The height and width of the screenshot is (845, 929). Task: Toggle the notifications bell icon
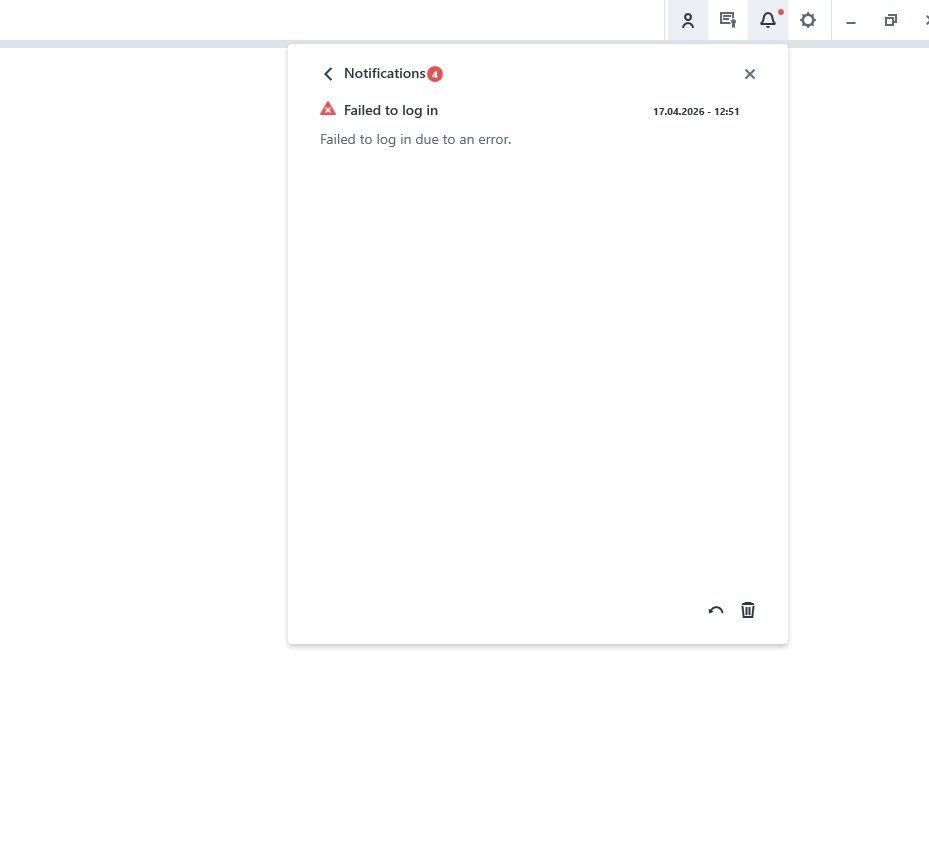pos(767,20)
